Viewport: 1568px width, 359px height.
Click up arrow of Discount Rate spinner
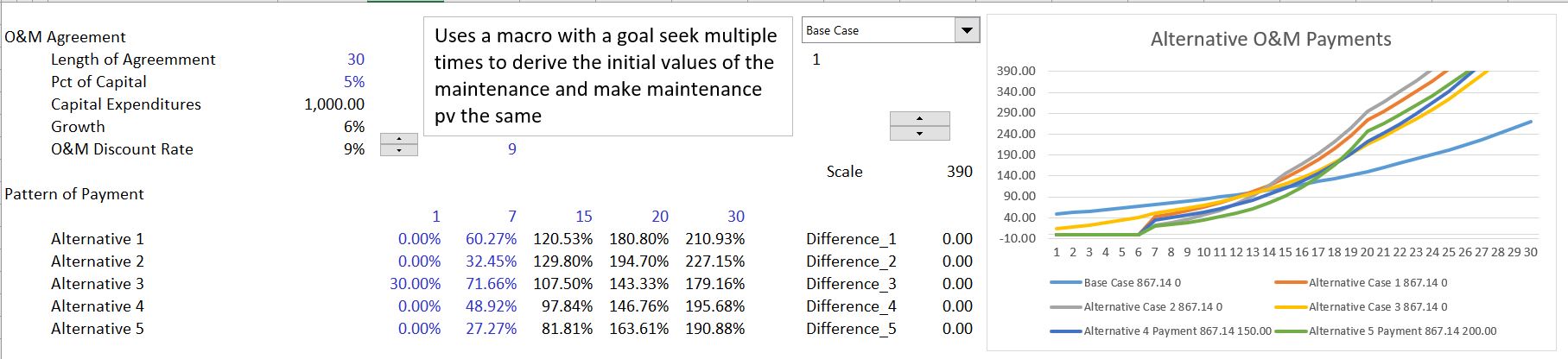398,139
